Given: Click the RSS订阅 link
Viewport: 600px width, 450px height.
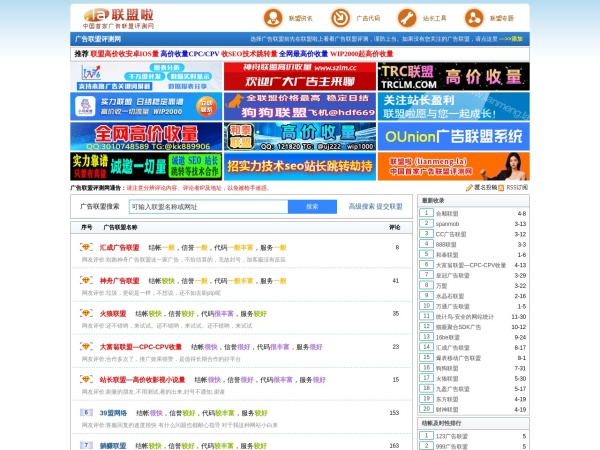Looking at the screenshot, I should point(517,188).
